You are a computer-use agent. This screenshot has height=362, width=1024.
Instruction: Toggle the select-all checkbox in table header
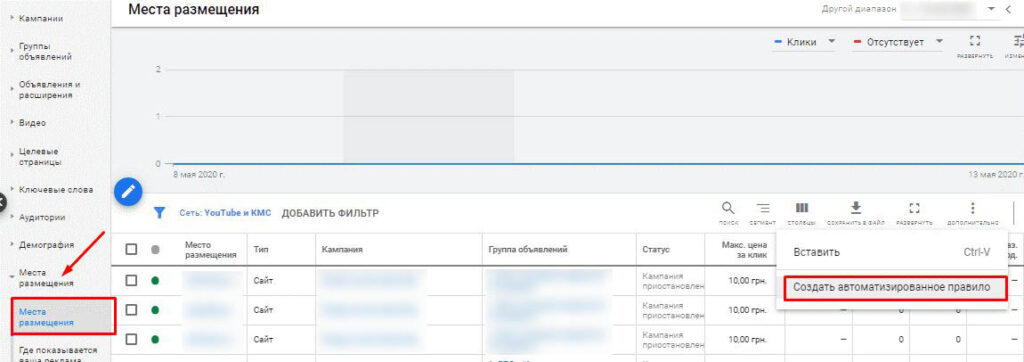tap(131, 250)
